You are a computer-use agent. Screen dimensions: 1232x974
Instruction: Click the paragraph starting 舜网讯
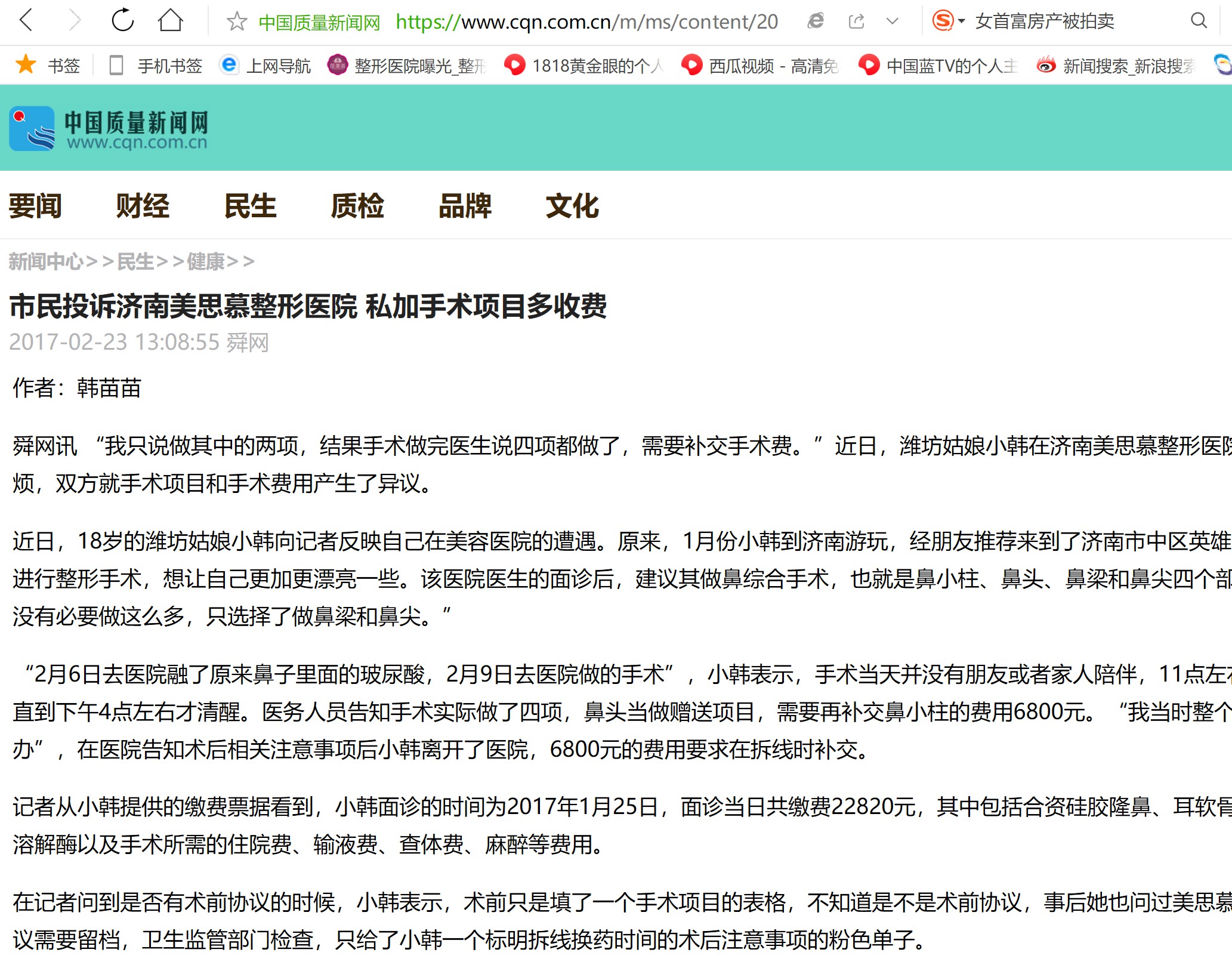[x=622, y=464]
